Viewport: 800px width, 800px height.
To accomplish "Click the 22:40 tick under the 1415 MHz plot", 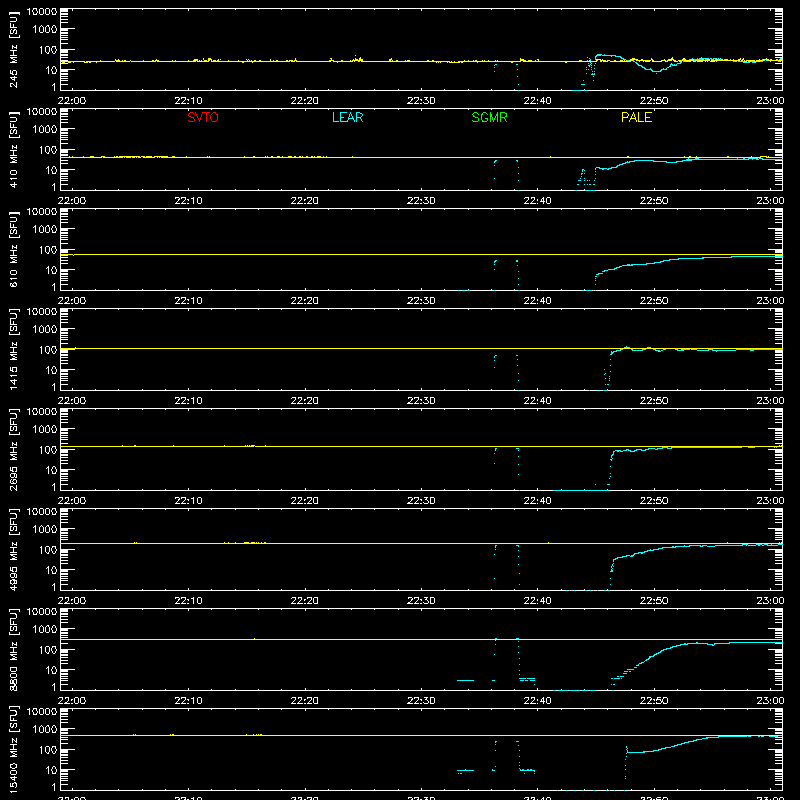I will 537,401.
